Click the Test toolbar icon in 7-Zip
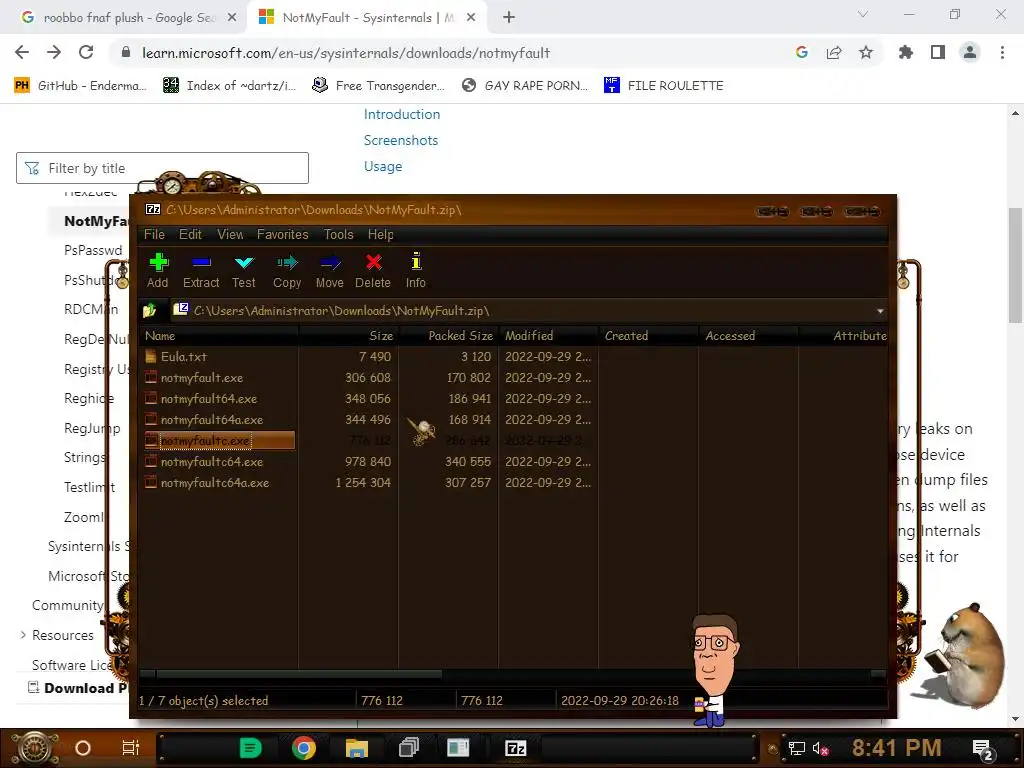The width and height of the screenshot is (1024, 768). pyautogui.click(x=244, y=270)
